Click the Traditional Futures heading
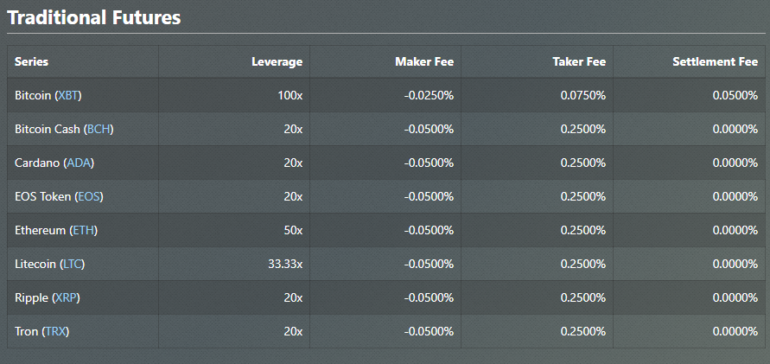This screenshot has height=364, width=770. coord(94,18)
